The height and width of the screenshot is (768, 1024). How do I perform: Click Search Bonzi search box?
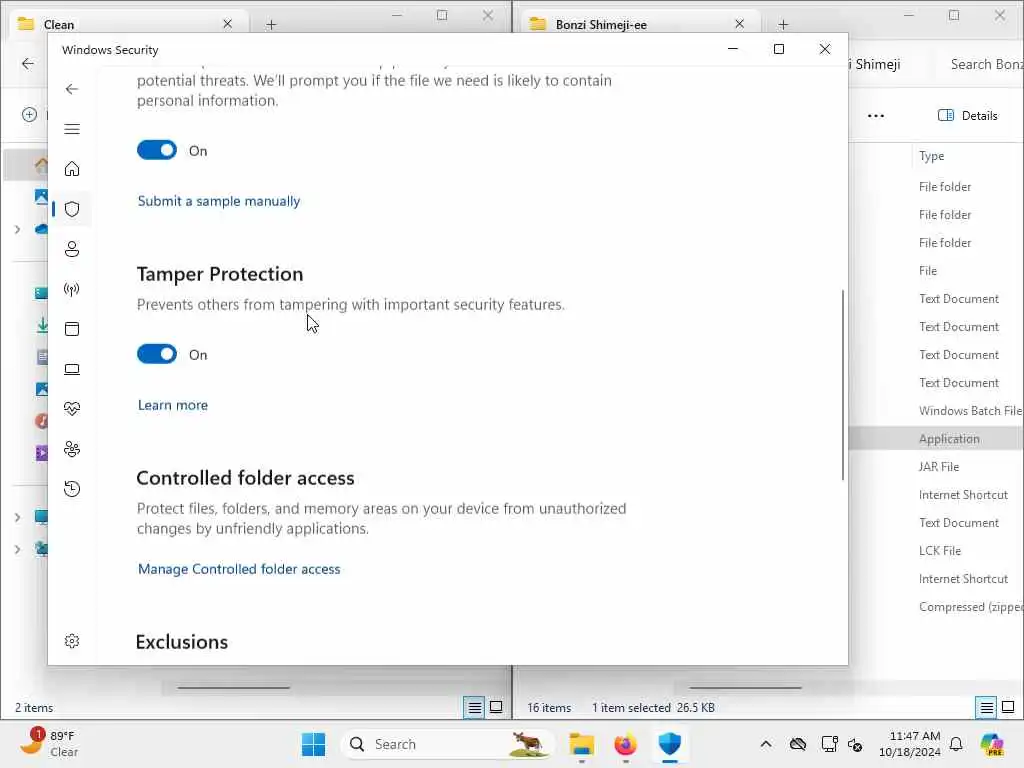click(986, 64)
